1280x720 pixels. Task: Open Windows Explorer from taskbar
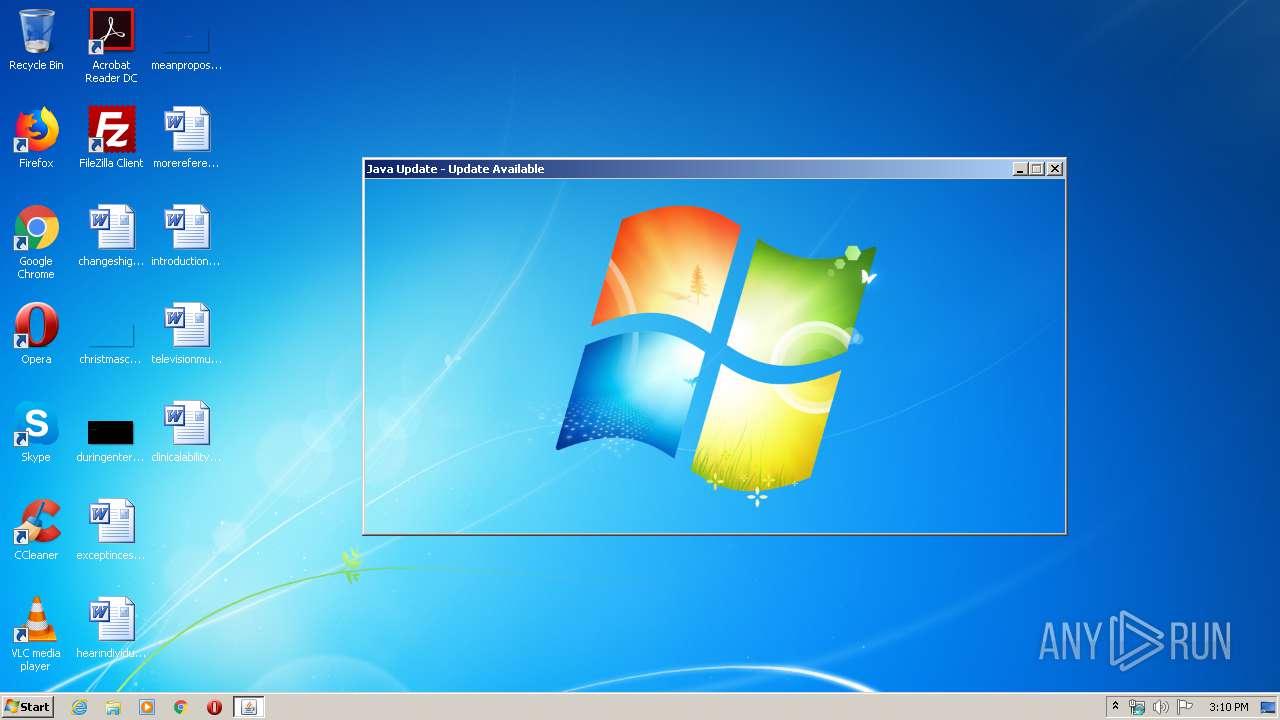click(113, 707)
